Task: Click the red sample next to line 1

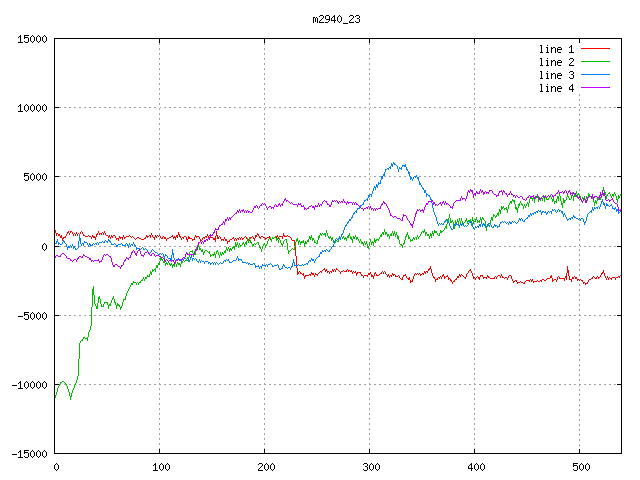Action: click(595, 49)
